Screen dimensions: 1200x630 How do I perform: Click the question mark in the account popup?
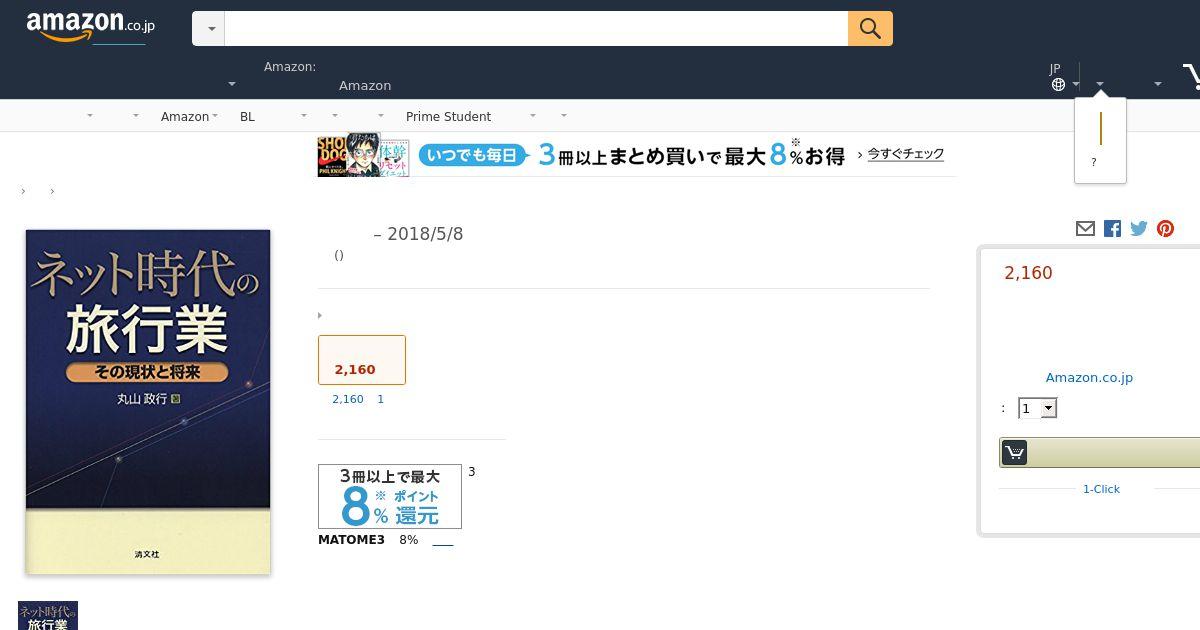1094,162
